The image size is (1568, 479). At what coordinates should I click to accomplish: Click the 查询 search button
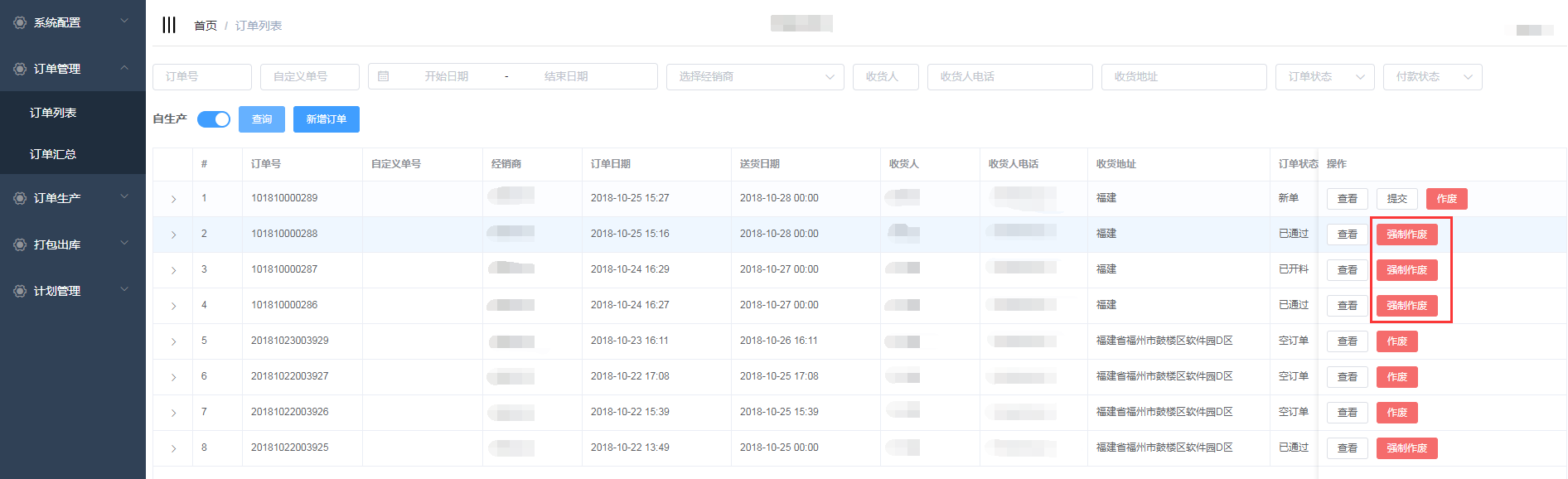(262, 119)
